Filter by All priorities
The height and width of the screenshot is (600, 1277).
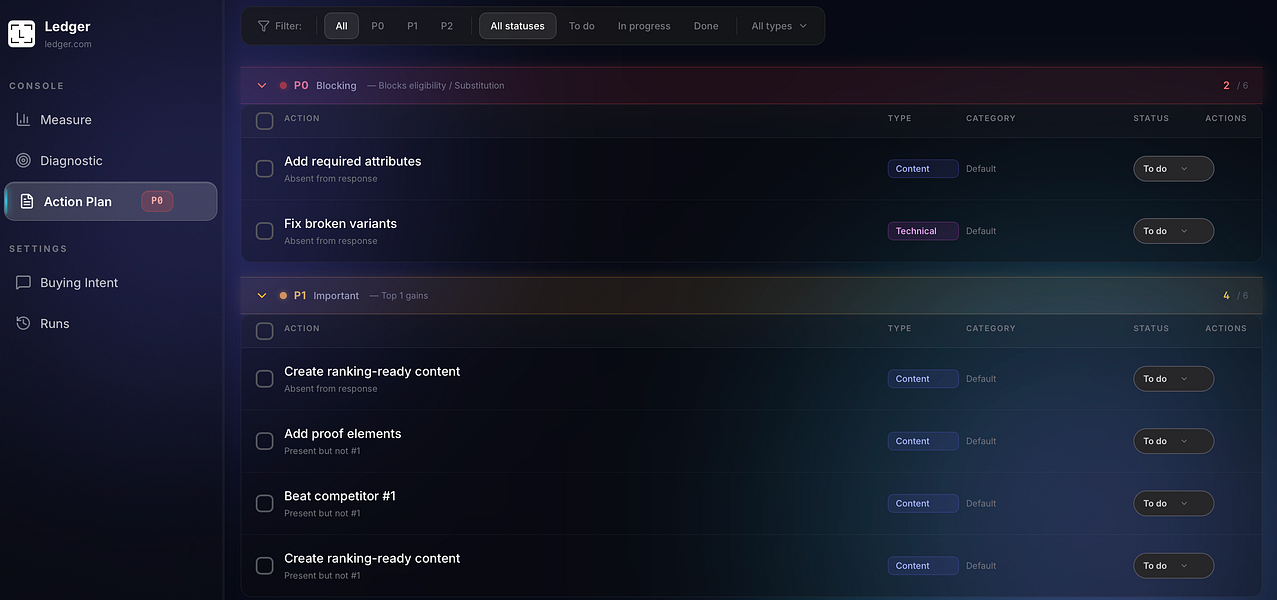click(341, 26)
